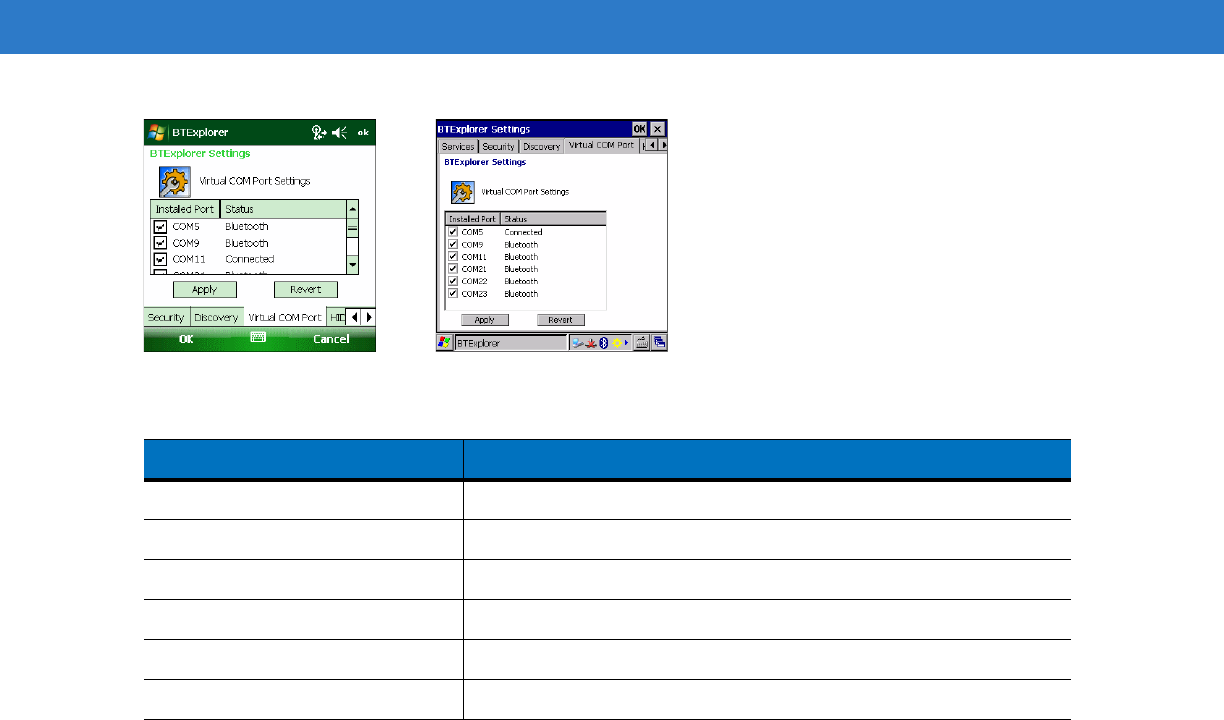1224x720 pixels.
Task: Close the blue BTExplorer Settings window
Action: (x=657, y=129)
